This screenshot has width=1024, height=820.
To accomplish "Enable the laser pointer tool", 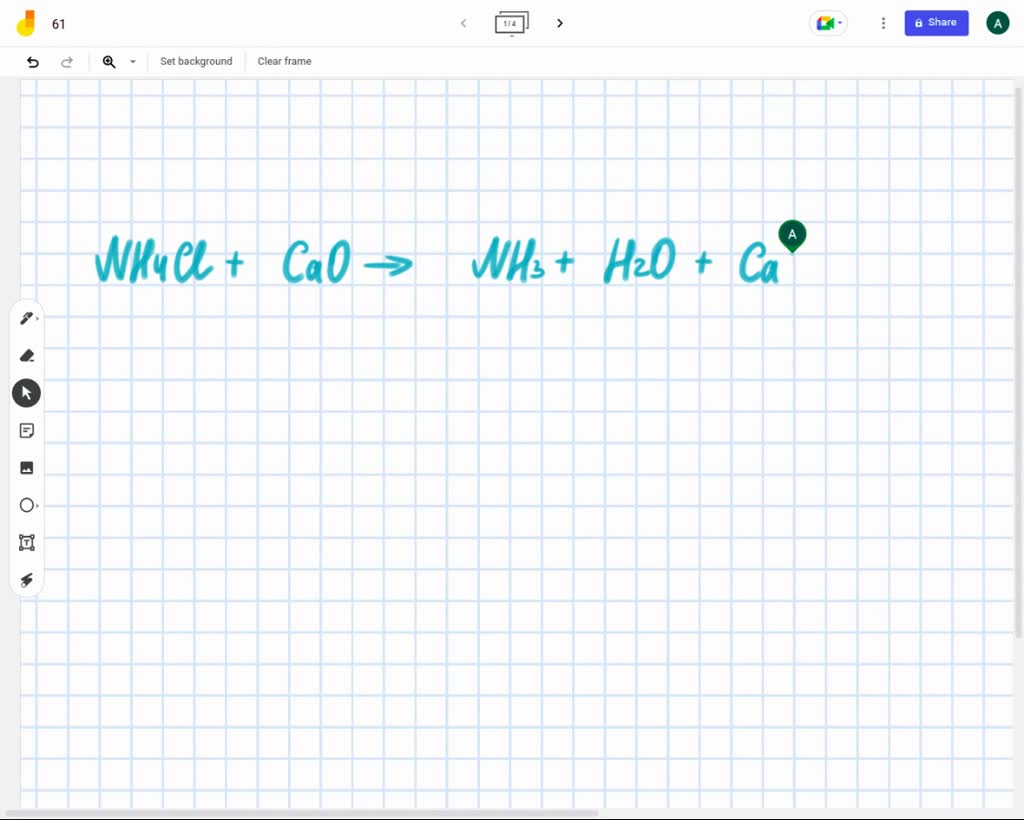I will click(x=26, y=580).
